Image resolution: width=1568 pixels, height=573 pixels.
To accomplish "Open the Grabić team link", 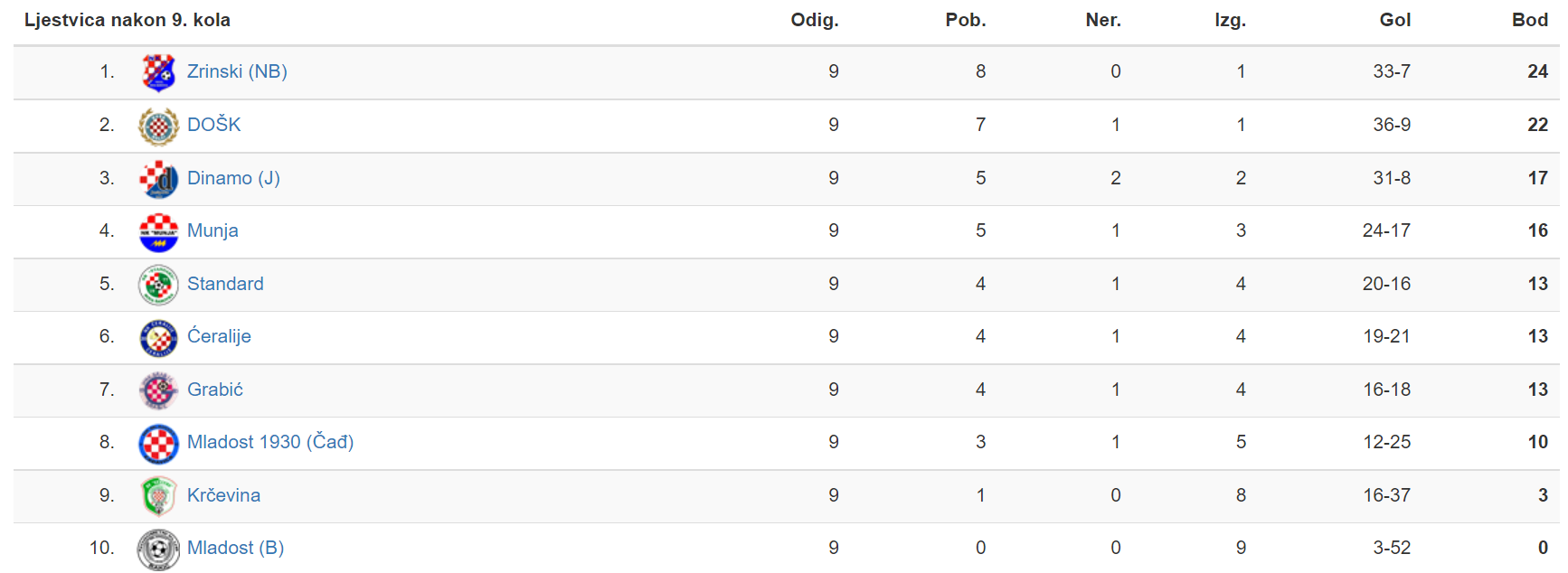I will point(215,390).
